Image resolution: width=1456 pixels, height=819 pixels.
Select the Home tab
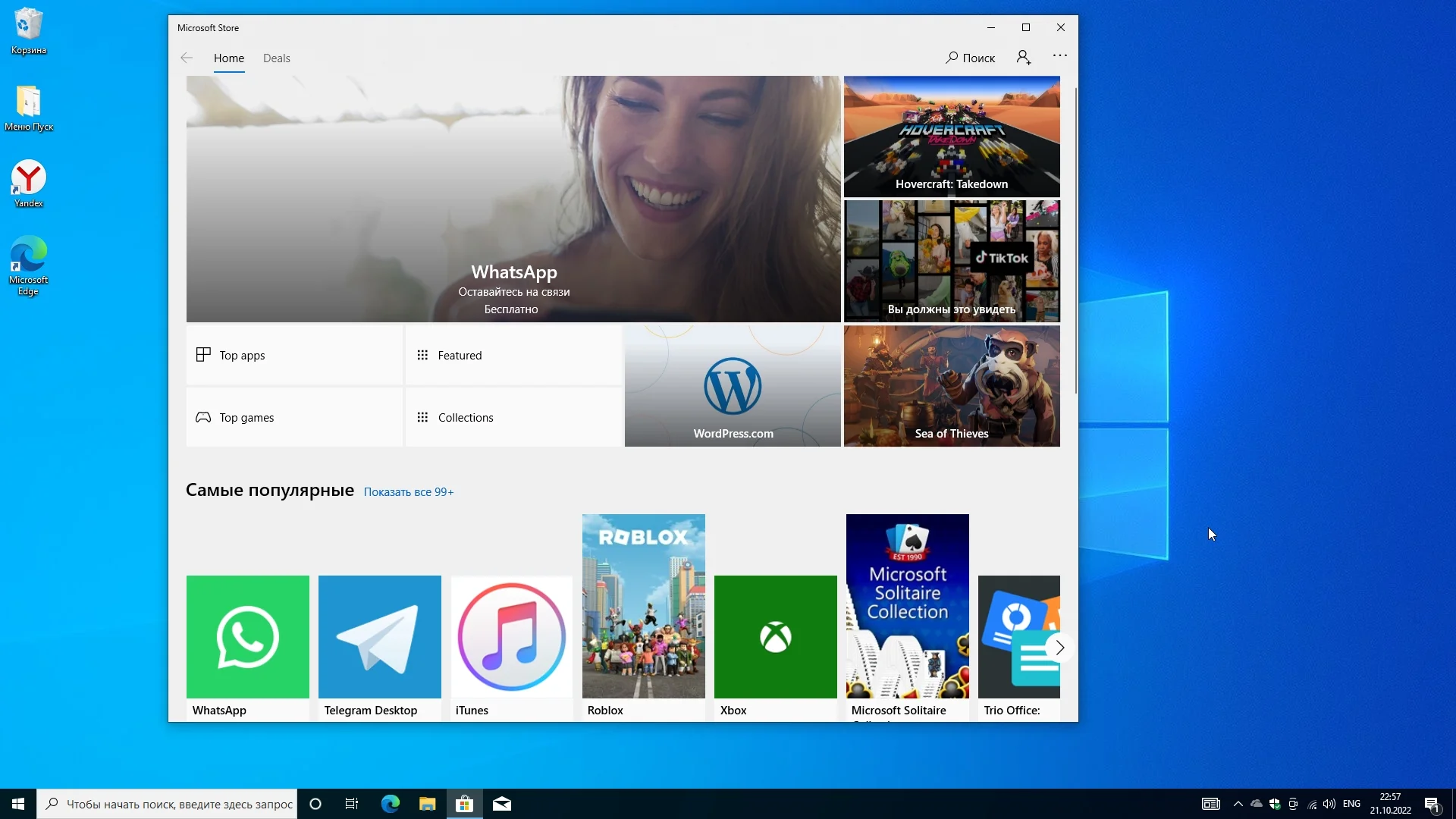point(228,58)
